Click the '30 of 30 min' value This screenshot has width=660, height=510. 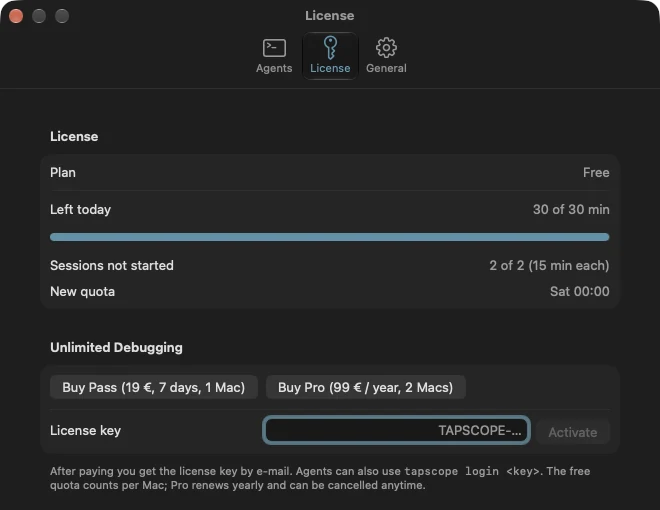[571, 210]
